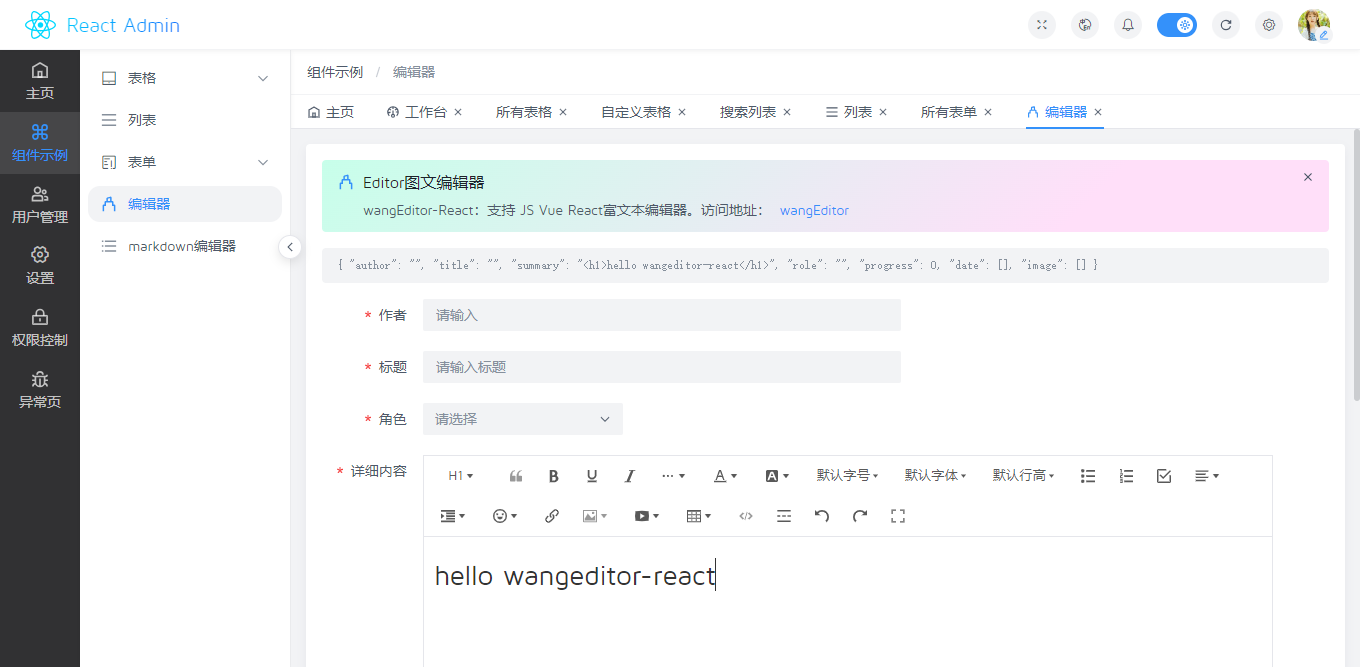Open the 角色 selection dropdown
This screenshot has height=667, width=1360.
(x=522, y=419)
